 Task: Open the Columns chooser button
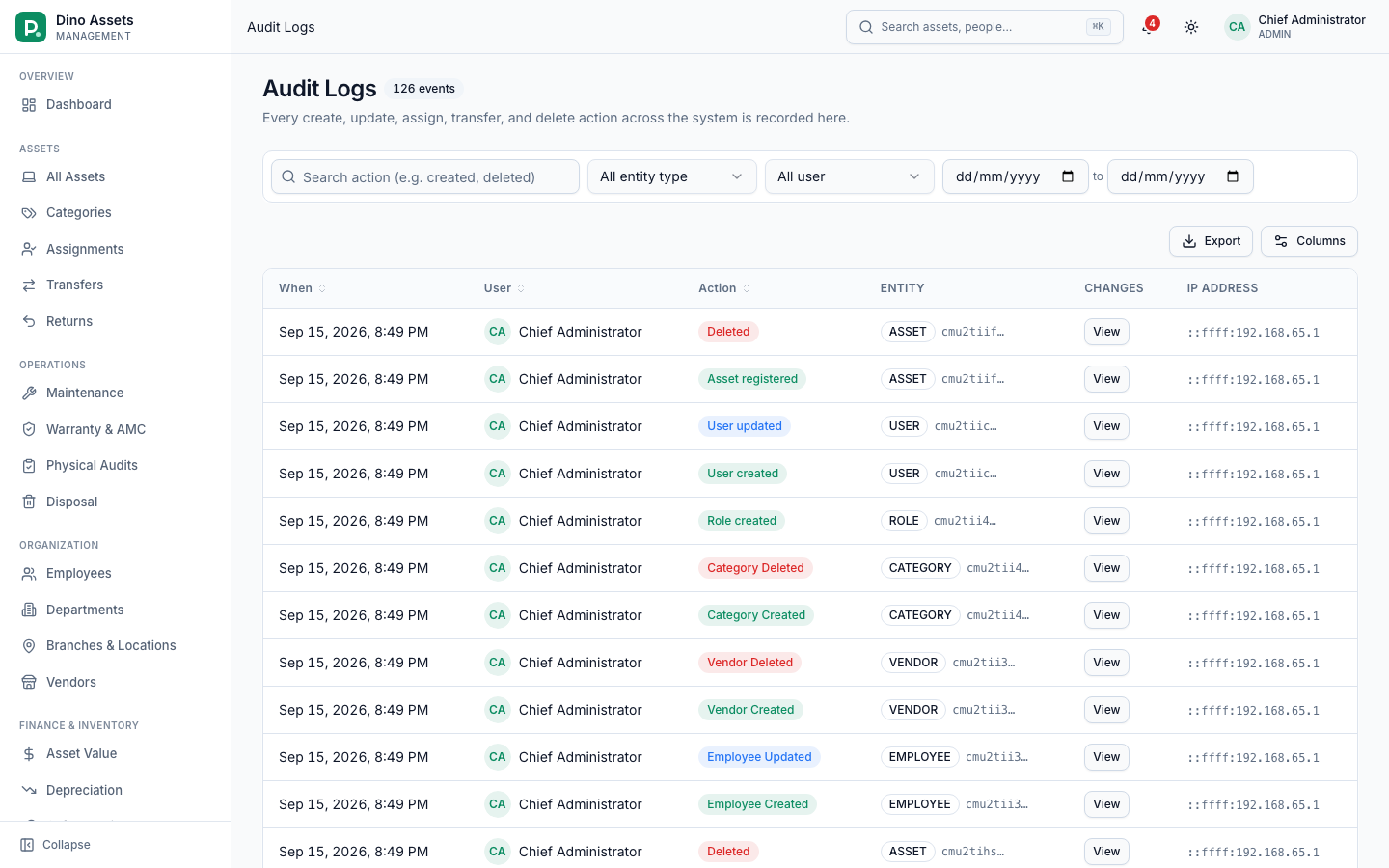(1309, 241)
